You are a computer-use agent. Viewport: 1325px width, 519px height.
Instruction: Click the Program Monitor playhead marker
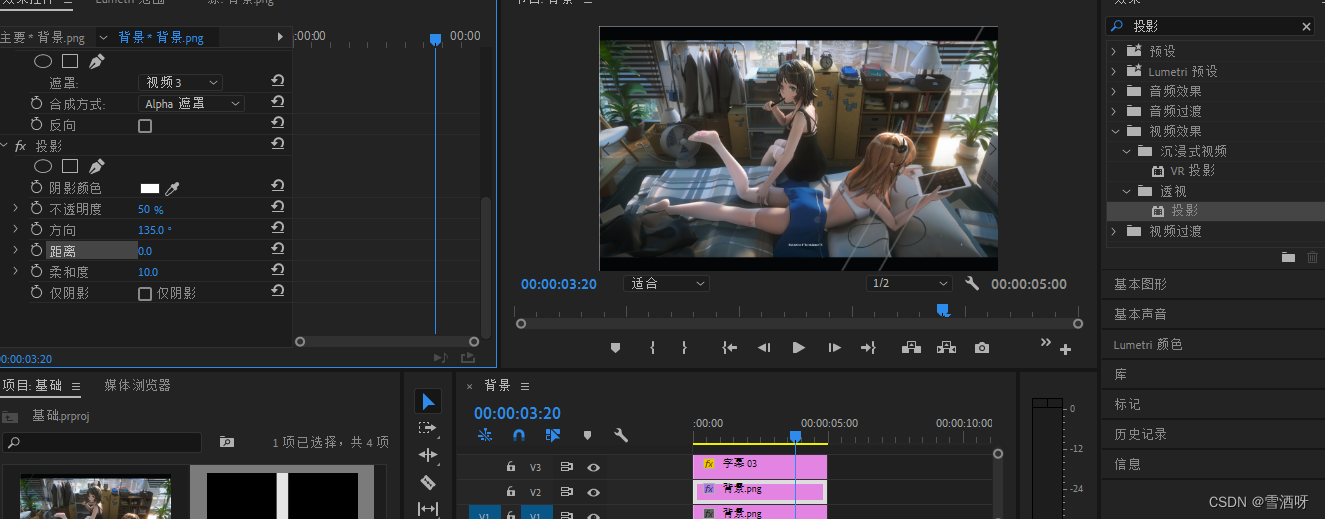[943, 311]
